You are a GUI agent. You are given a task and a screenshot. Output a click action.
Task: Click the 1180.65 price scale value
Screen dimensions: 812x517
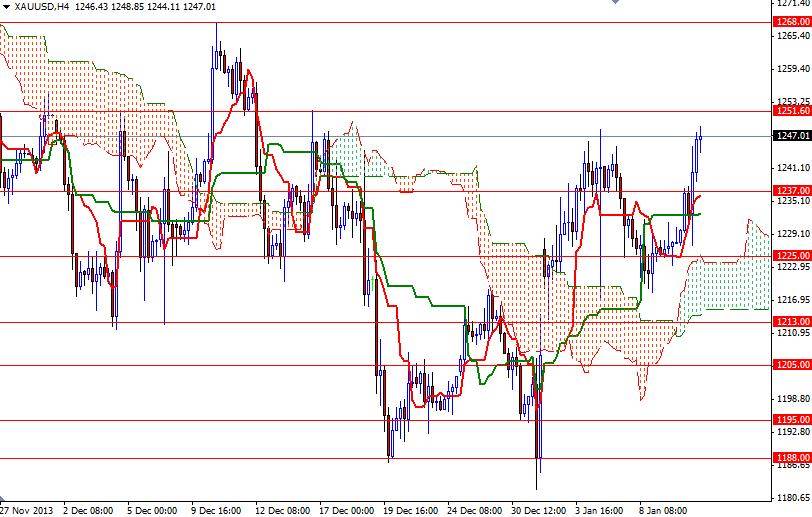[x=793, y=498]
